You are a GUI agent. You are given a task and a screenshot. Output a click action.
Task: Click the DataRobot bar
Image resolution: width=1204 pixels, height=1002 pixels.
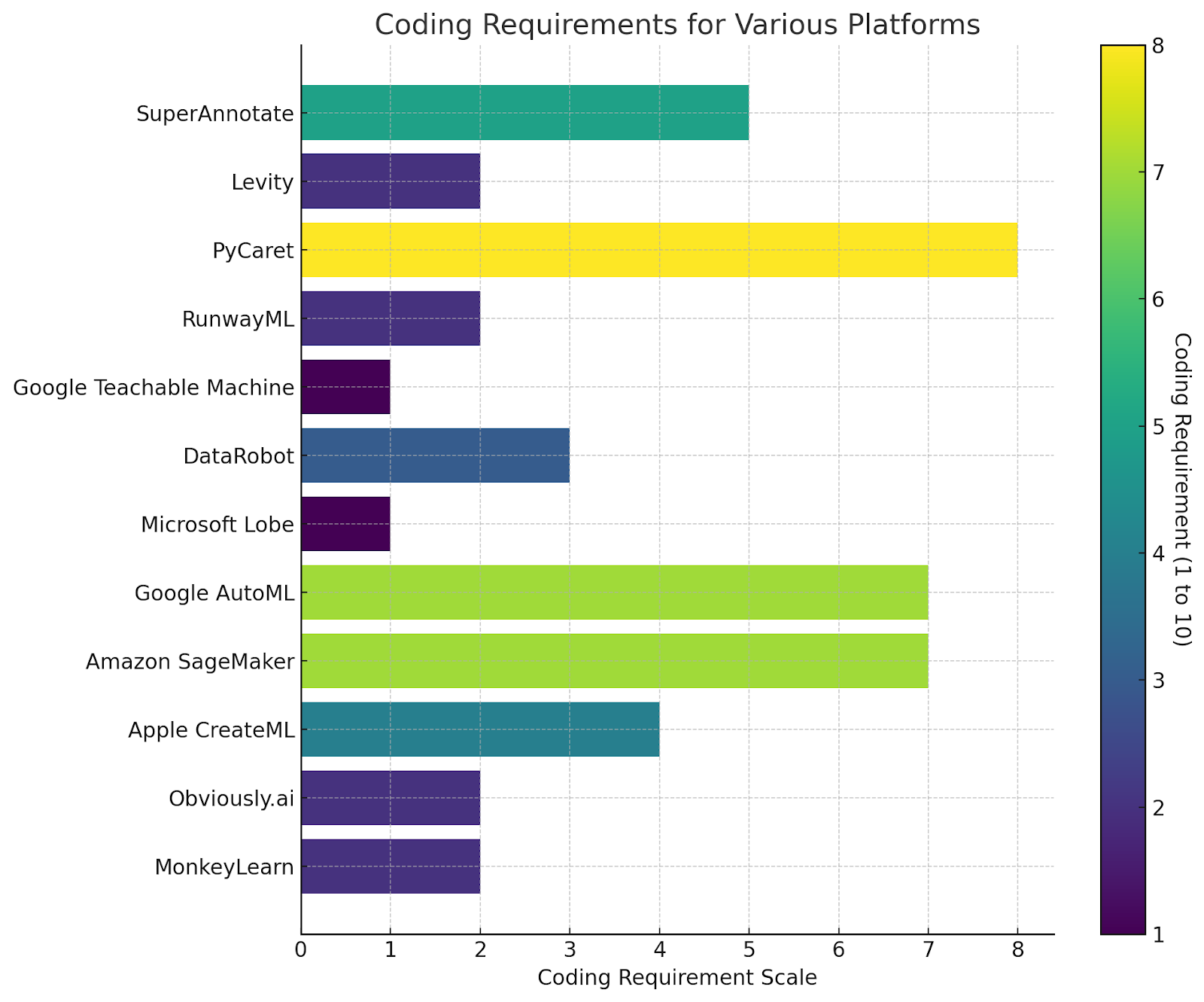click(x=436, y=455)
